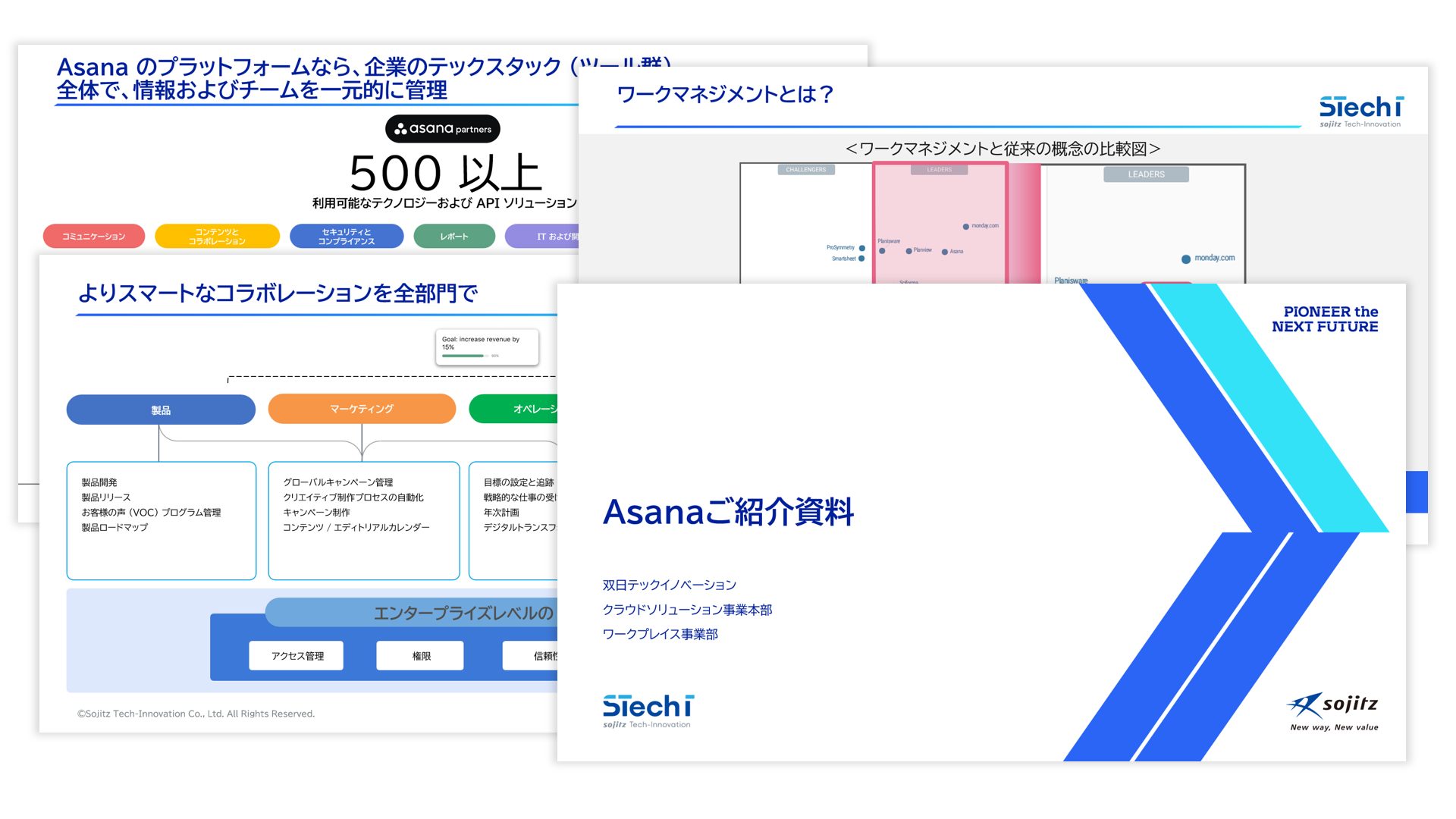Click the 製品開発 list box
Image resolution: width=1456 pixels, height=819 pixels.
point(161,520)
